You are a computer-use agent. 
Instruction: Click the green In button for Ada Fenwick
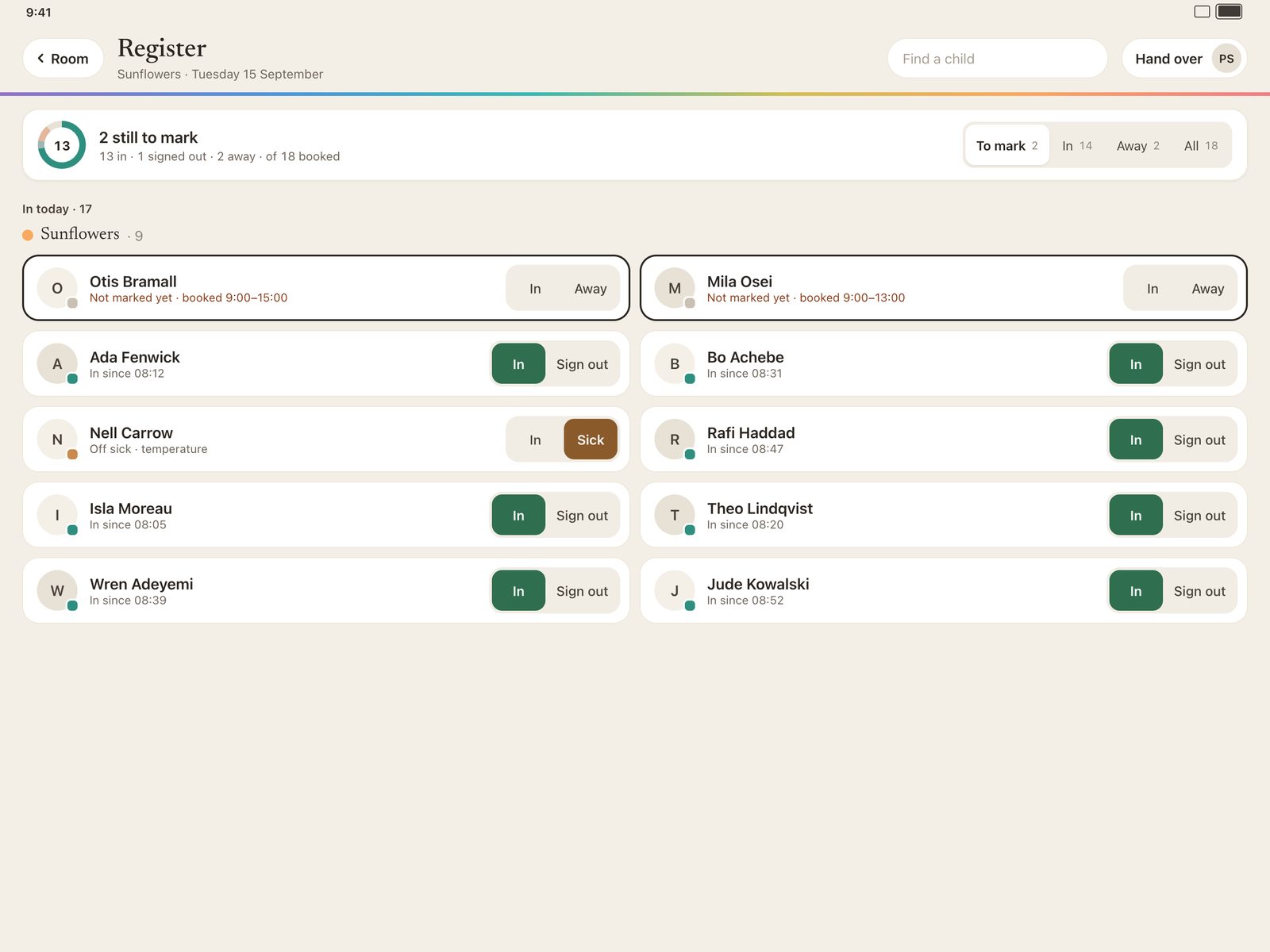point(518,364)
